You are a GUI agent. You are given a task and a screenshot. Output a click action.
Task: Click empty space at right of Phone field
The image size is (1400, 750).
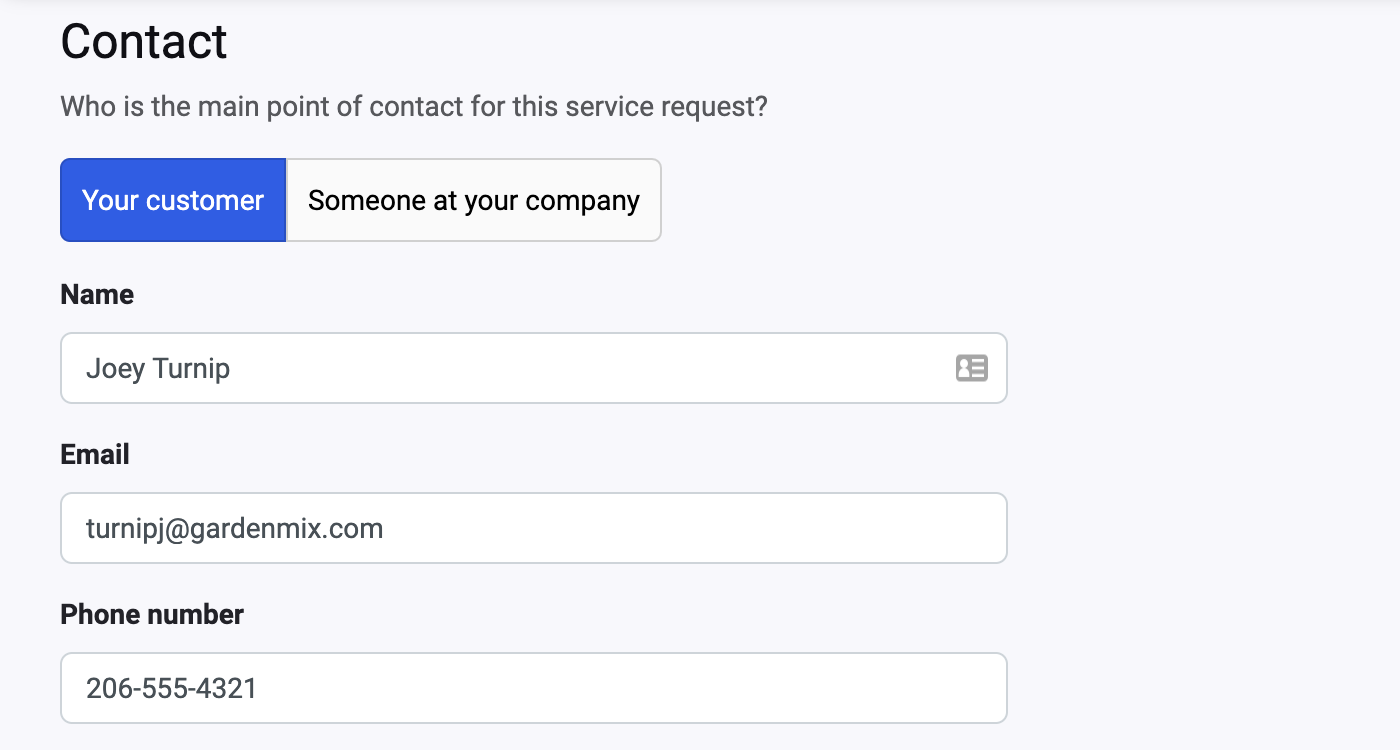tap(800, 688)
